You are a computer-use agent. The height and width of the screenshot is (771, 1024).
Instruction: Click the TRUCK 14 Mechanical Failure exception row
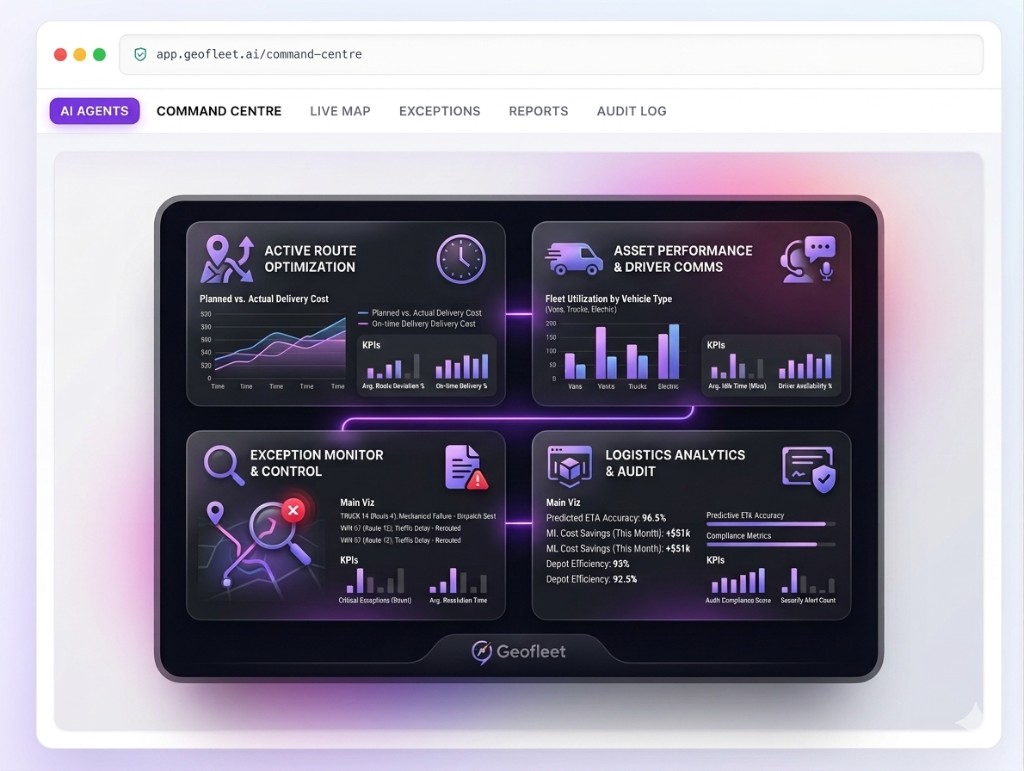tap(417, 516)
